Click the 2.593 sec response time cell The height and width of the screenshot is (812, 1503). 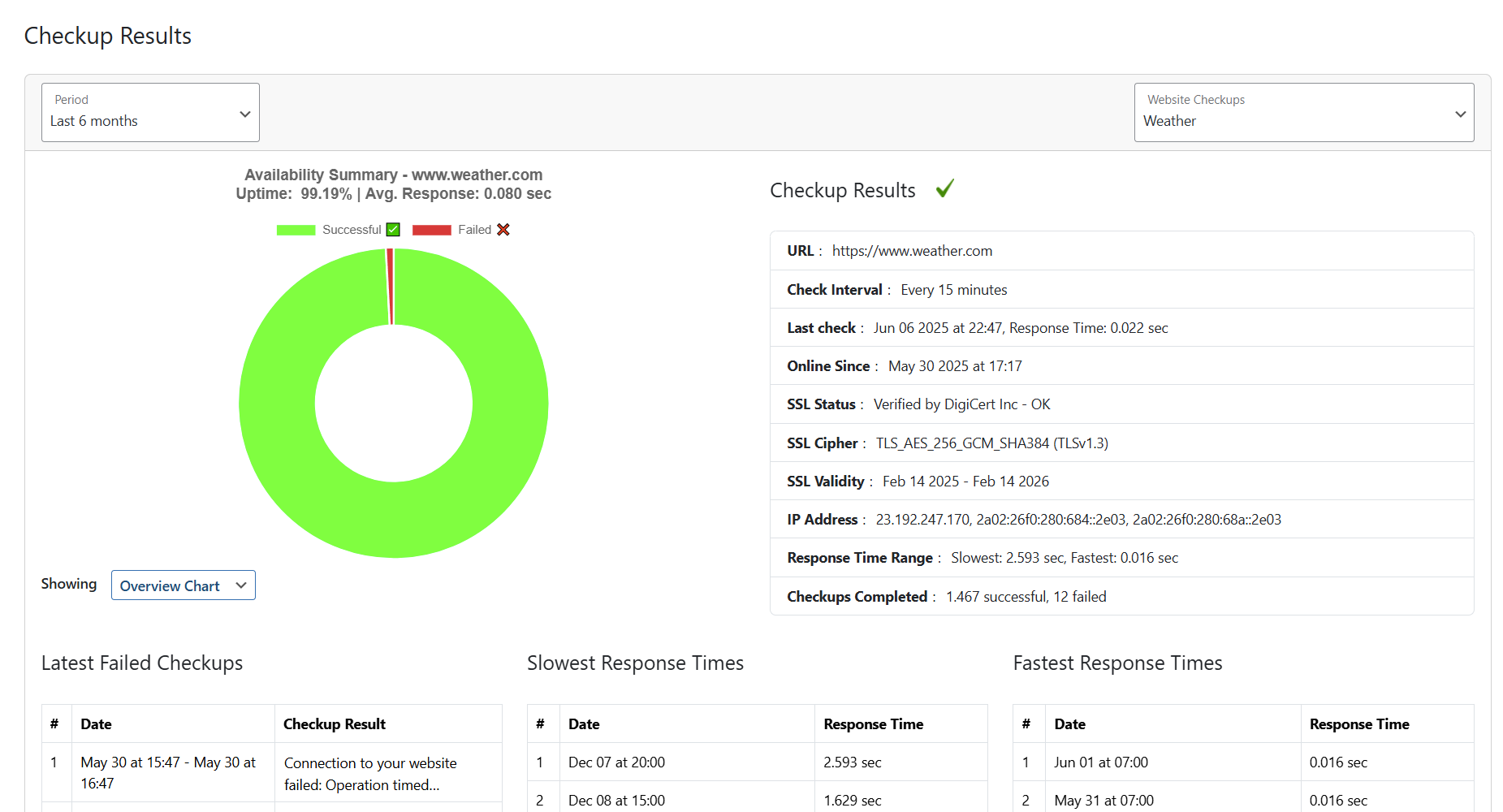853,762
